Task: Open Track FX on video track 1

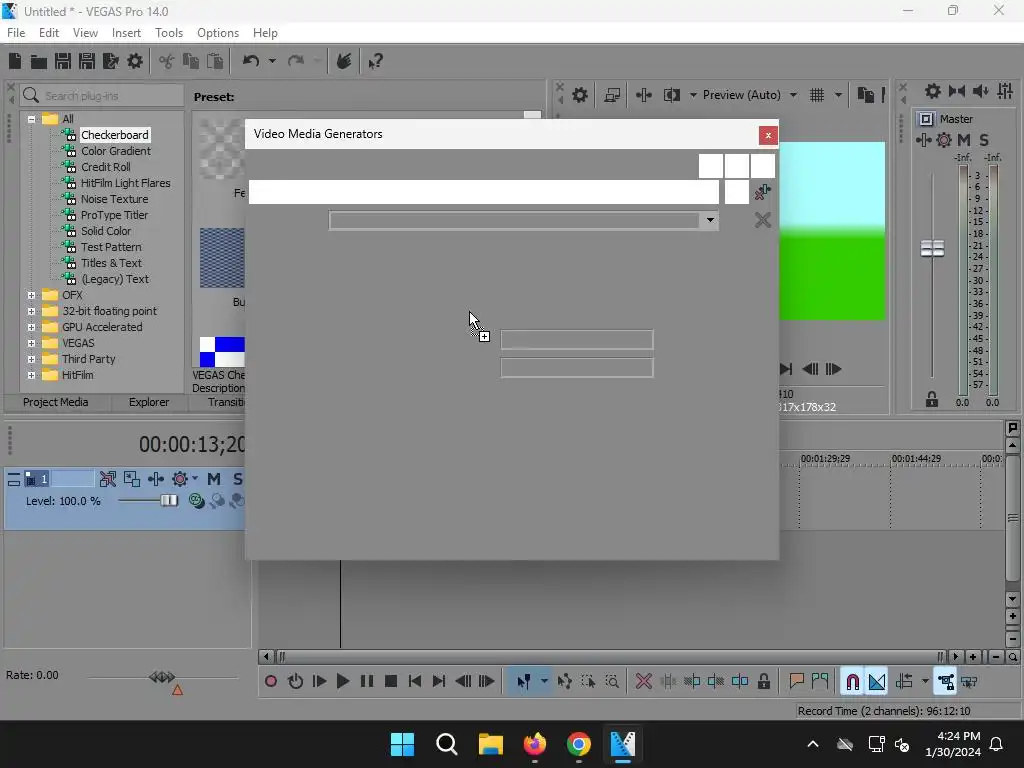Action: [x=156, y=479]
